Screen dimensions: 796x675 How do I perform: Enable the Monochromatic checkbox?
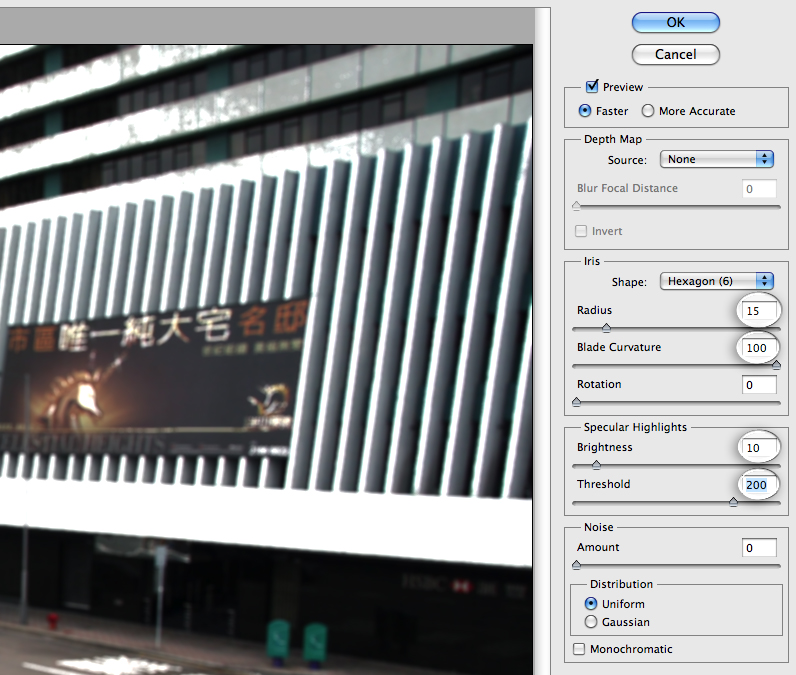[x=579, y=649]
